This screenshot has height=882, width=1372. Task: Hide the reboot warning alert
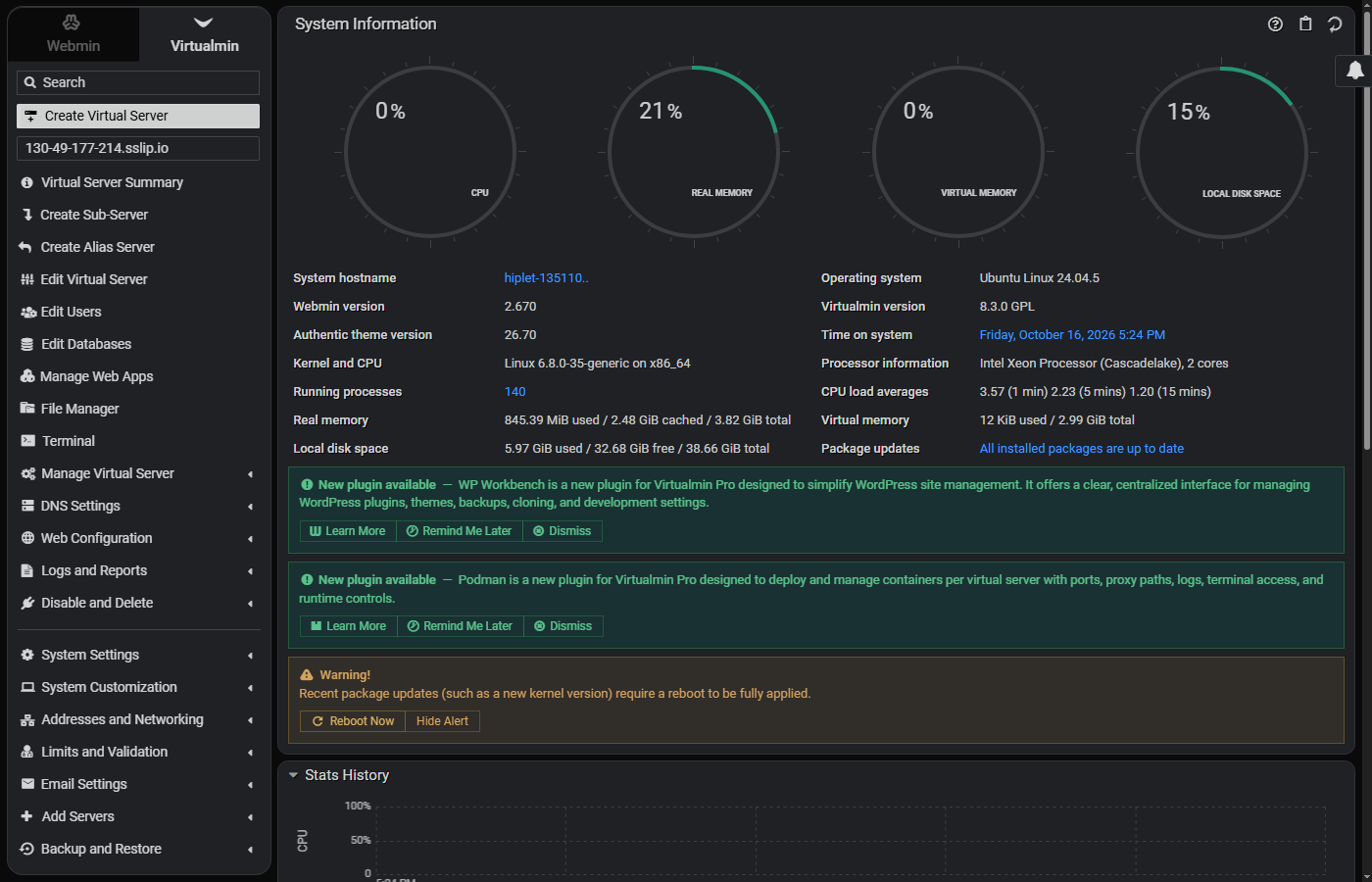click(442, 721)
